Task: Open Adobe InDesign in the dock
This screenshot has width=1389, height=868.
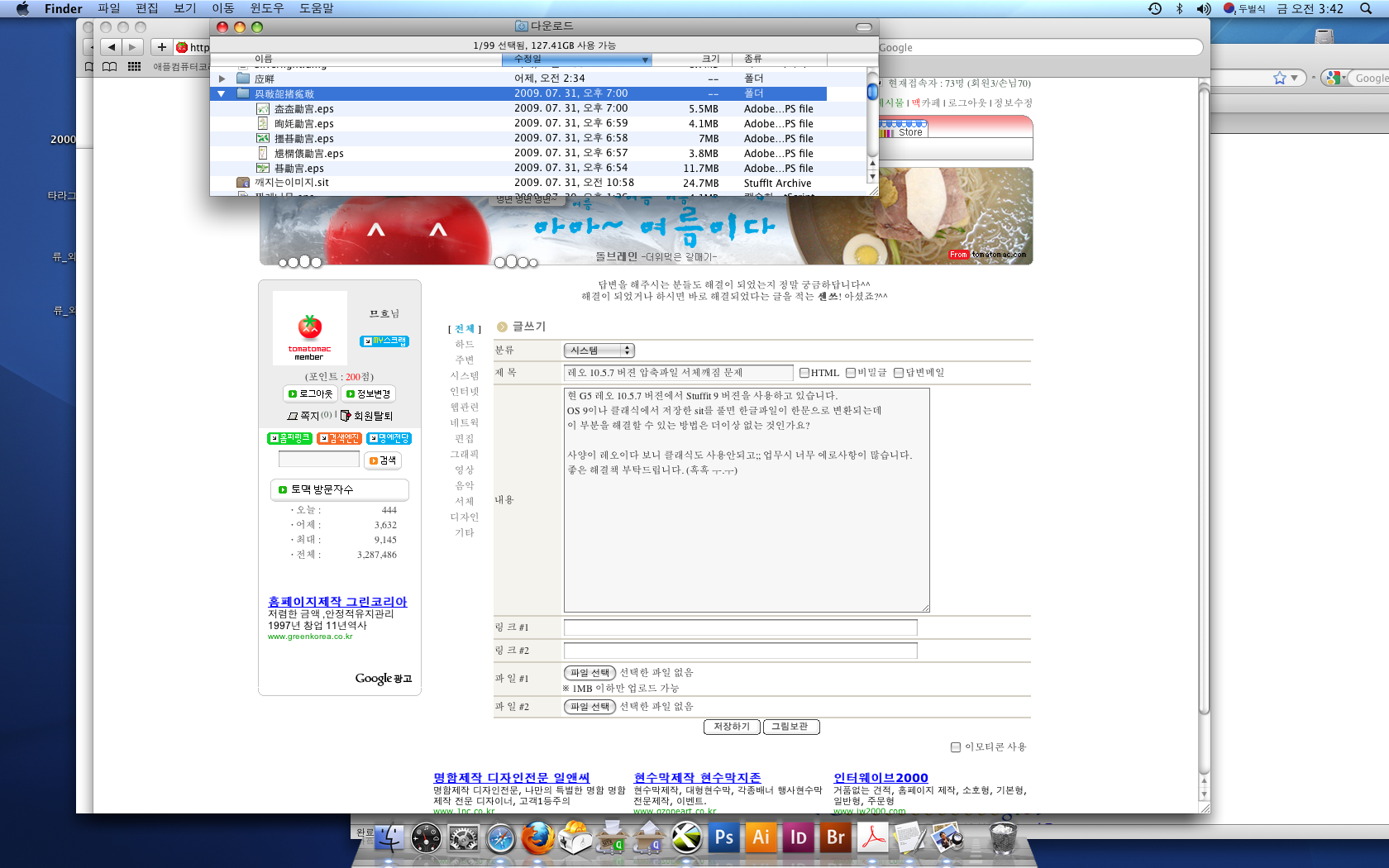Action: point(798,837)
